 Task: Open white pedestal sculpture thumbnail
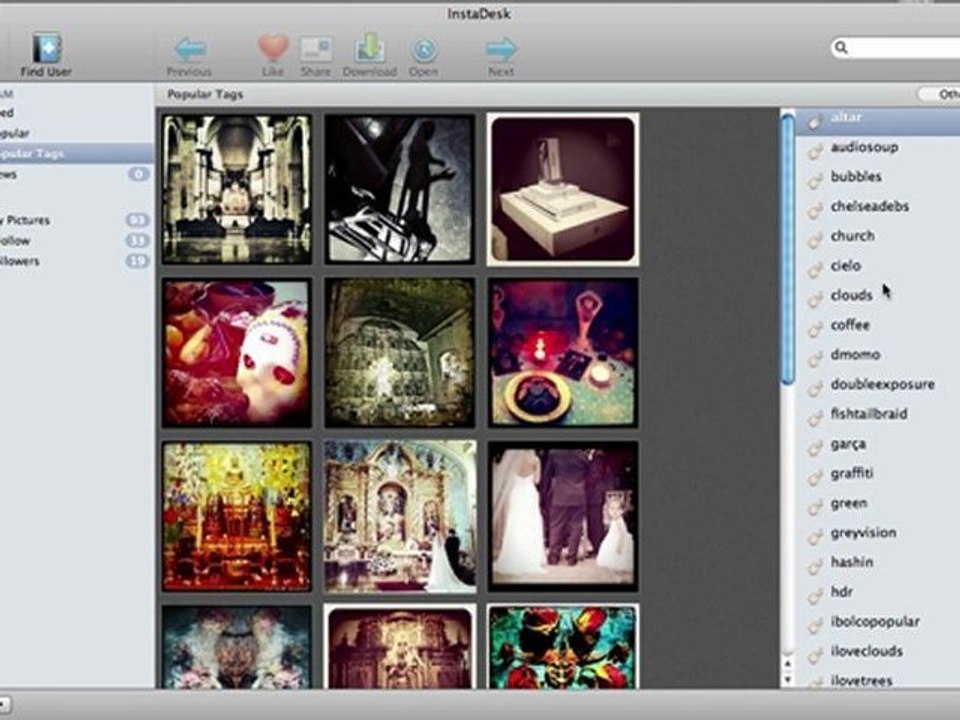coord(563,189)
